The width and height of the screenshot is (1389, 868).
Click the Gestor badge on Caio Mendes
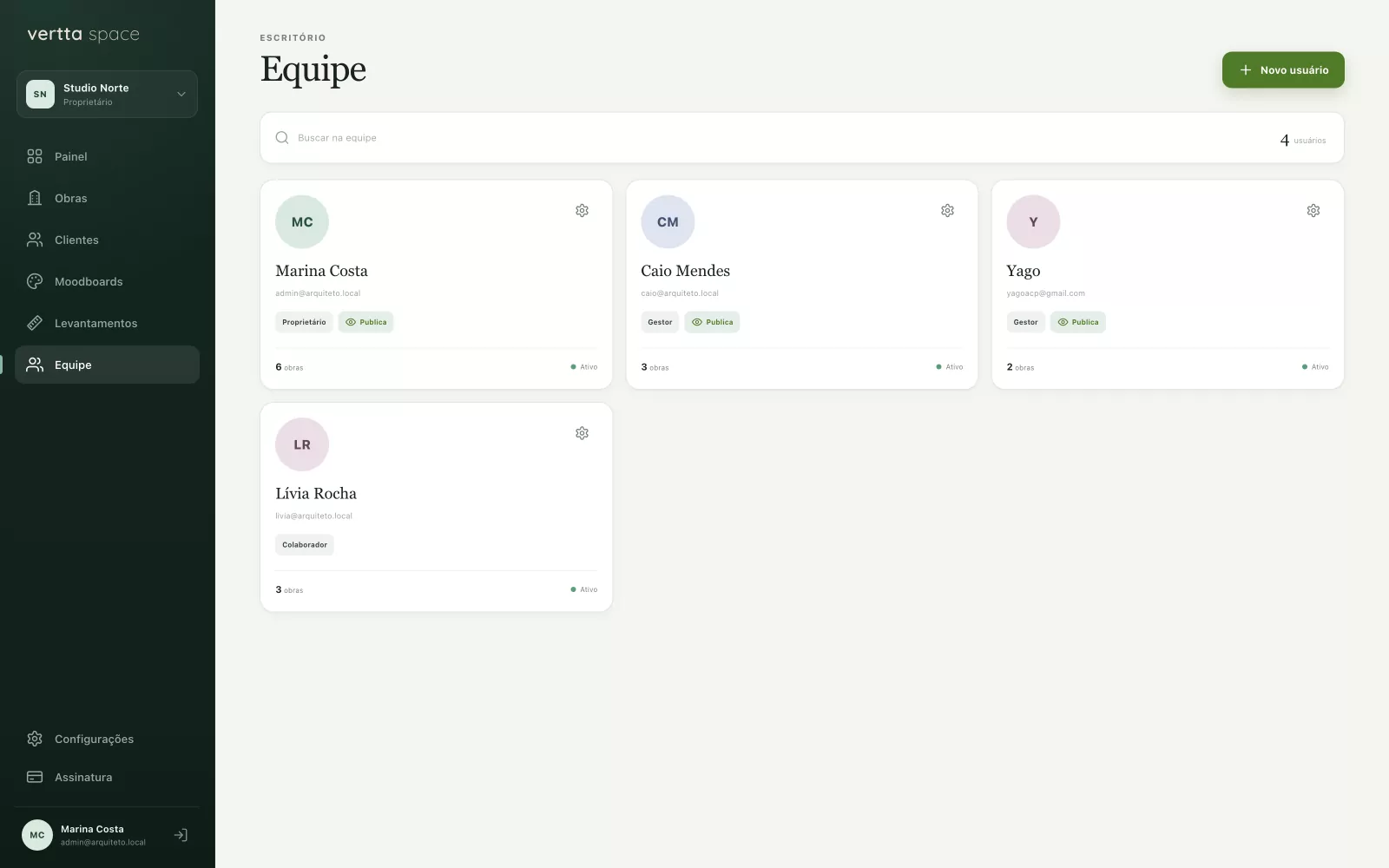(x=660, y=322)
